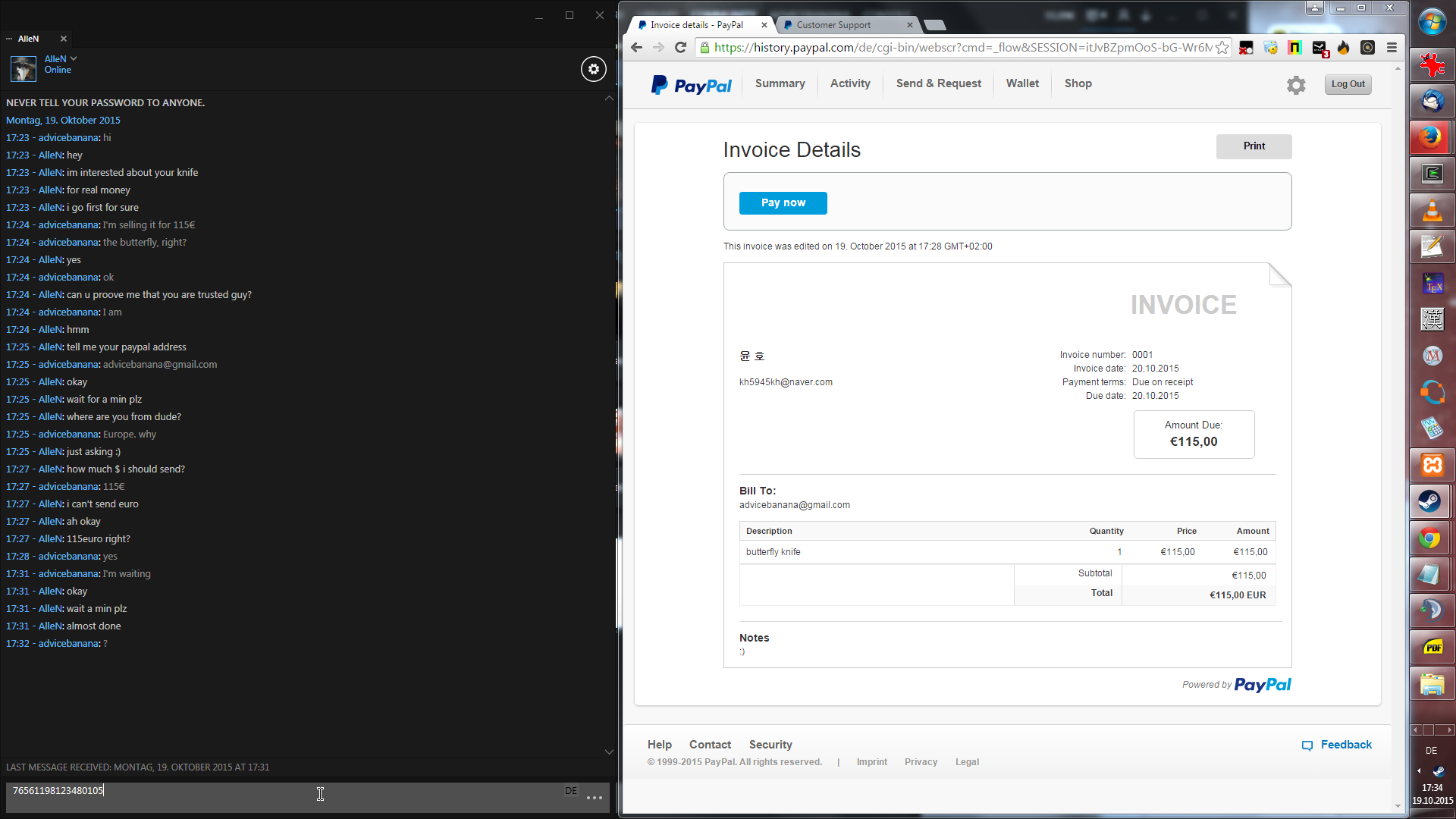Expand the AlleN username dropdown arrow
The image size is (1456, 819).
[74, 58]
